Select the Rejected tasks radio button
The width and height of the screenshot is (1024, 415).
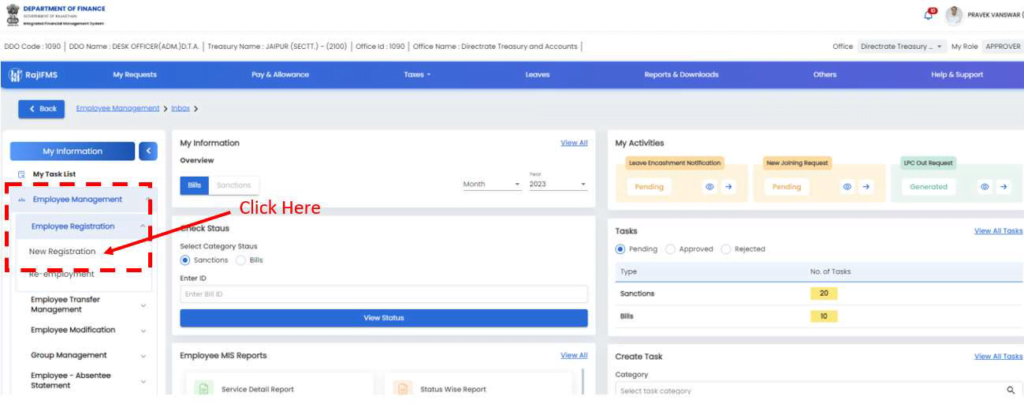[726, 249]
